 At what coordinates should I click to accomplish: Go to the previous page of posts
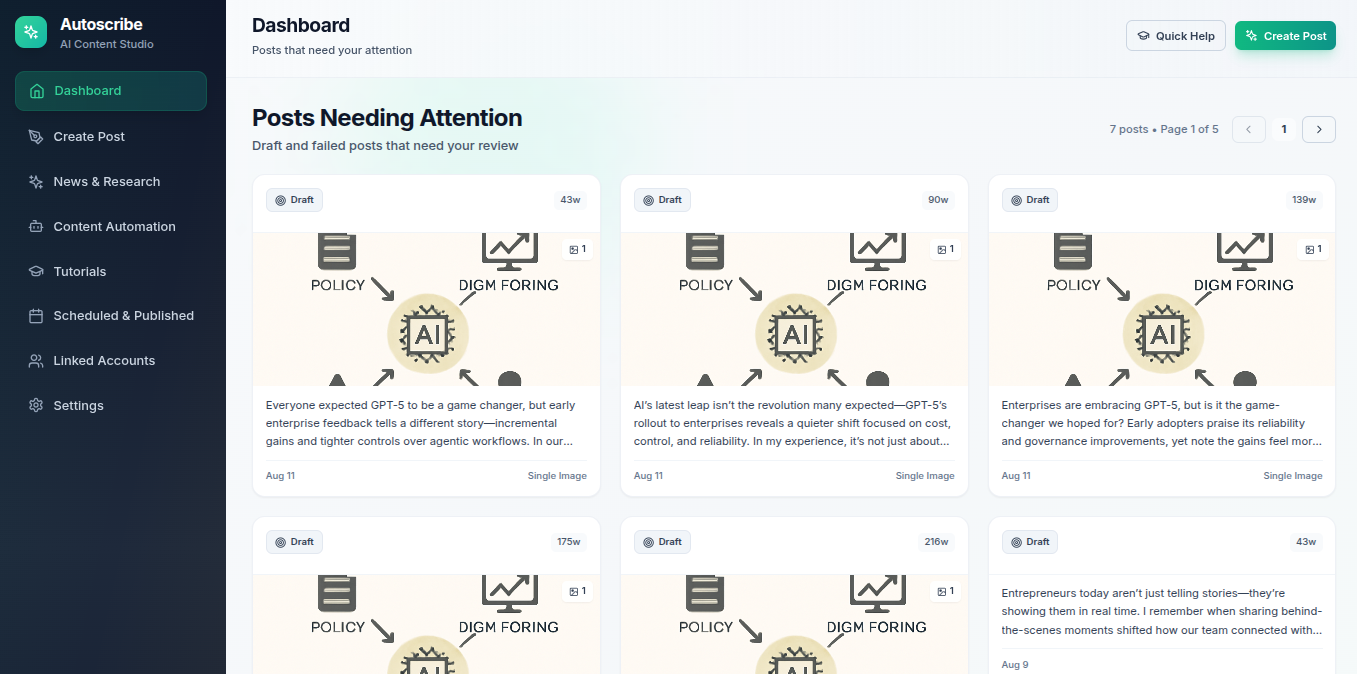[x=1248, y=129]
